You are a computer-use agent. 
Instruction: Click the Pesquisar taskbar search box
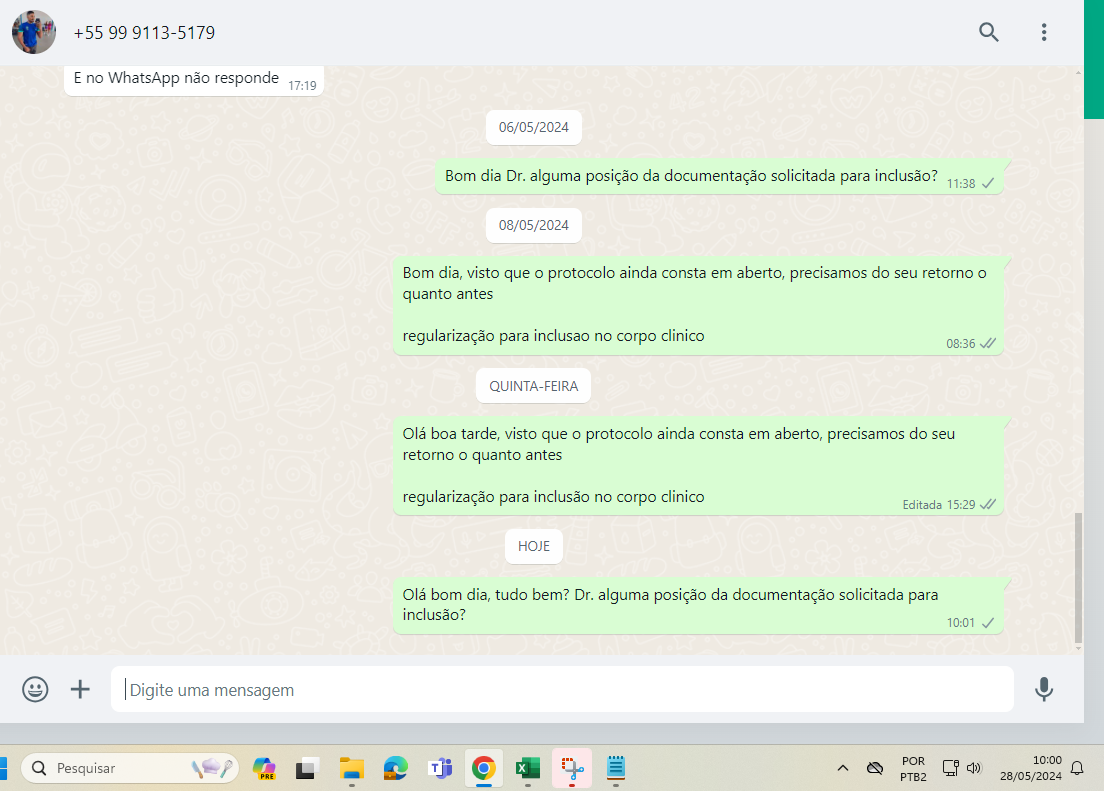click(130, 768)
